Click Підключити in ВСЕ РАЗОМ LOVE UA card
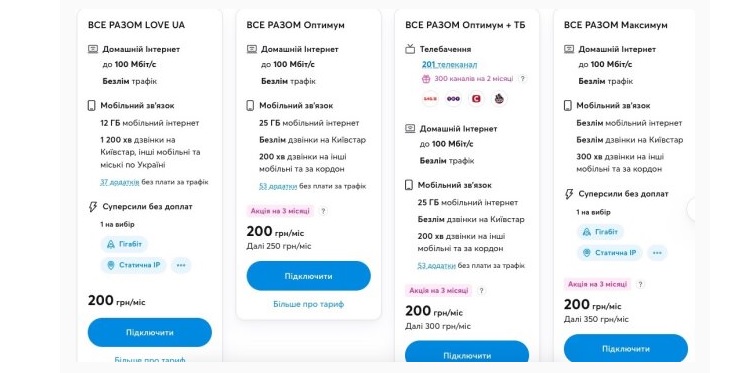Image resolution: width=729 pixels, height=373 pixels. 150,333
